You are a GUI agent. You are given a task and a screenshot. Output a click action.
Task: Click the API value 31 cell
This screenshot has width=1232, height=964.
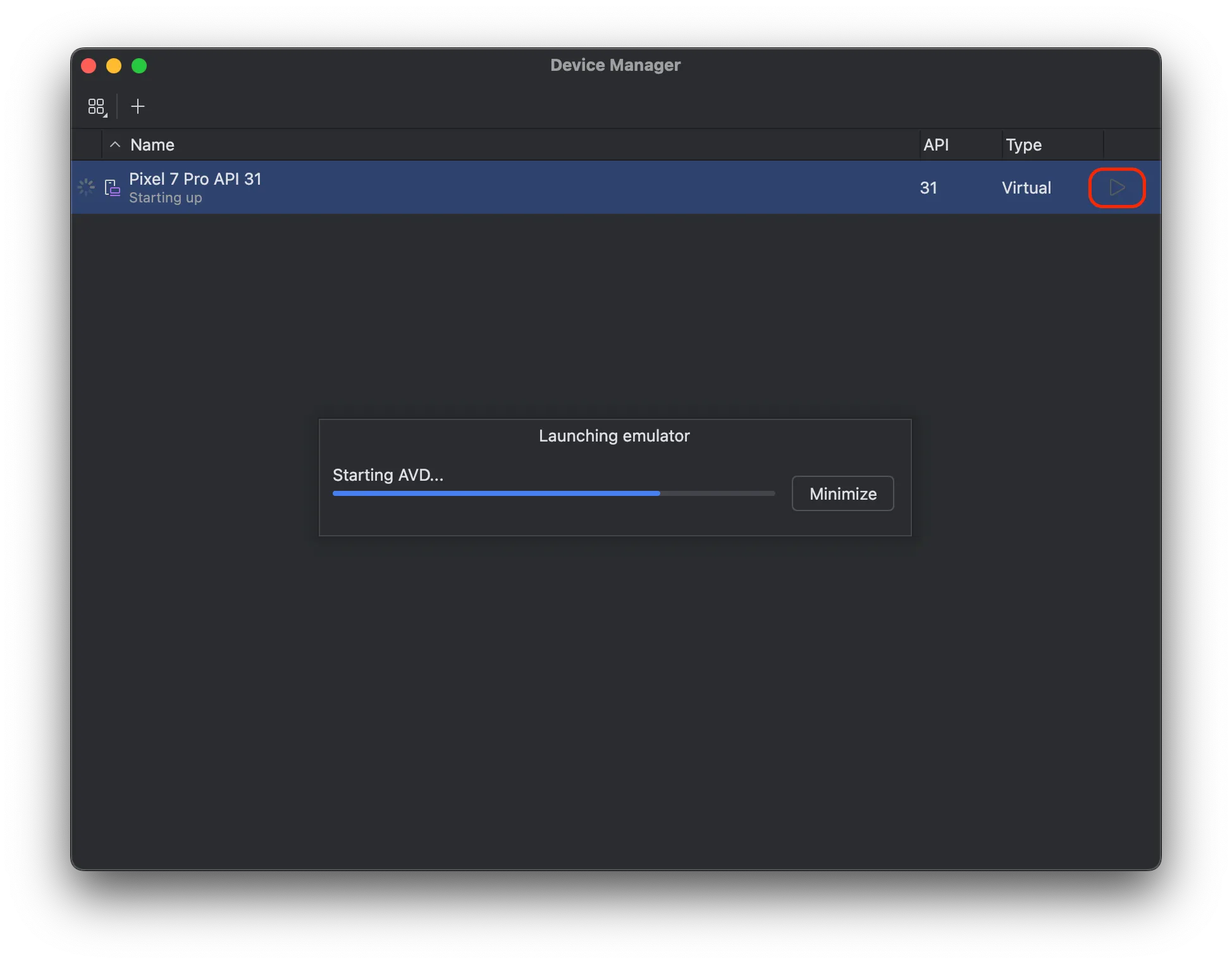pos(928,188)
